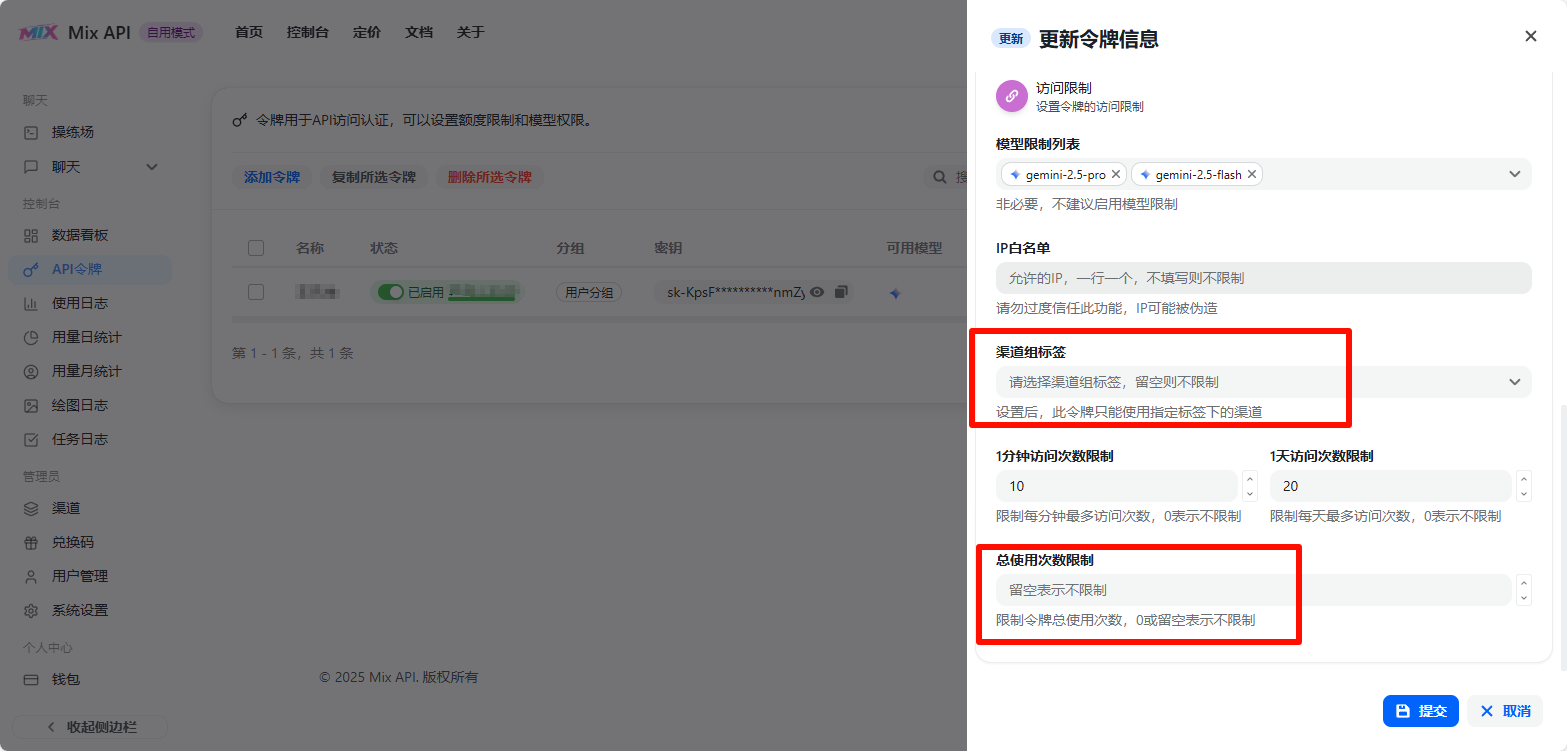This screenshot has width=1567, height=751.
Task: Close the update token panel
Action: [x=1530, y=36]
